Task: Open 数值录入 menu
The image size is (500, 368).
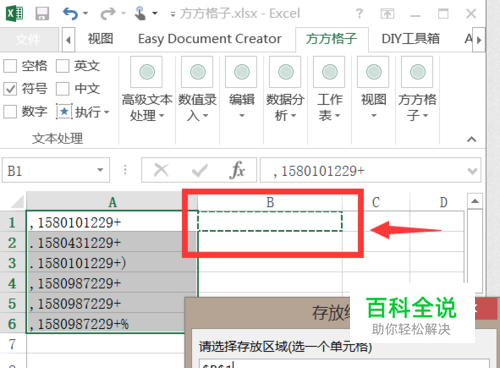Action: (x=197, y=89)
